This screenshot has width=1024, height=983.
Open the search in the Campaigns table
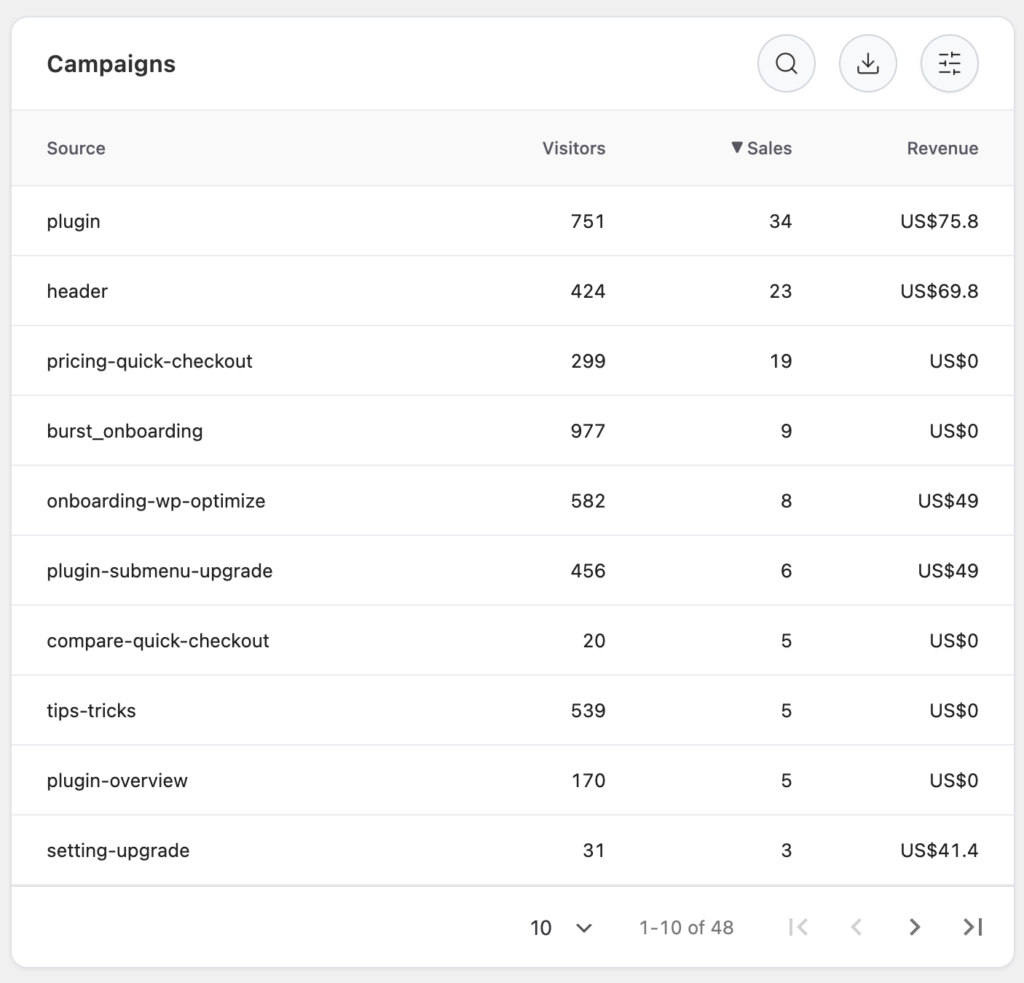[786, 63]
